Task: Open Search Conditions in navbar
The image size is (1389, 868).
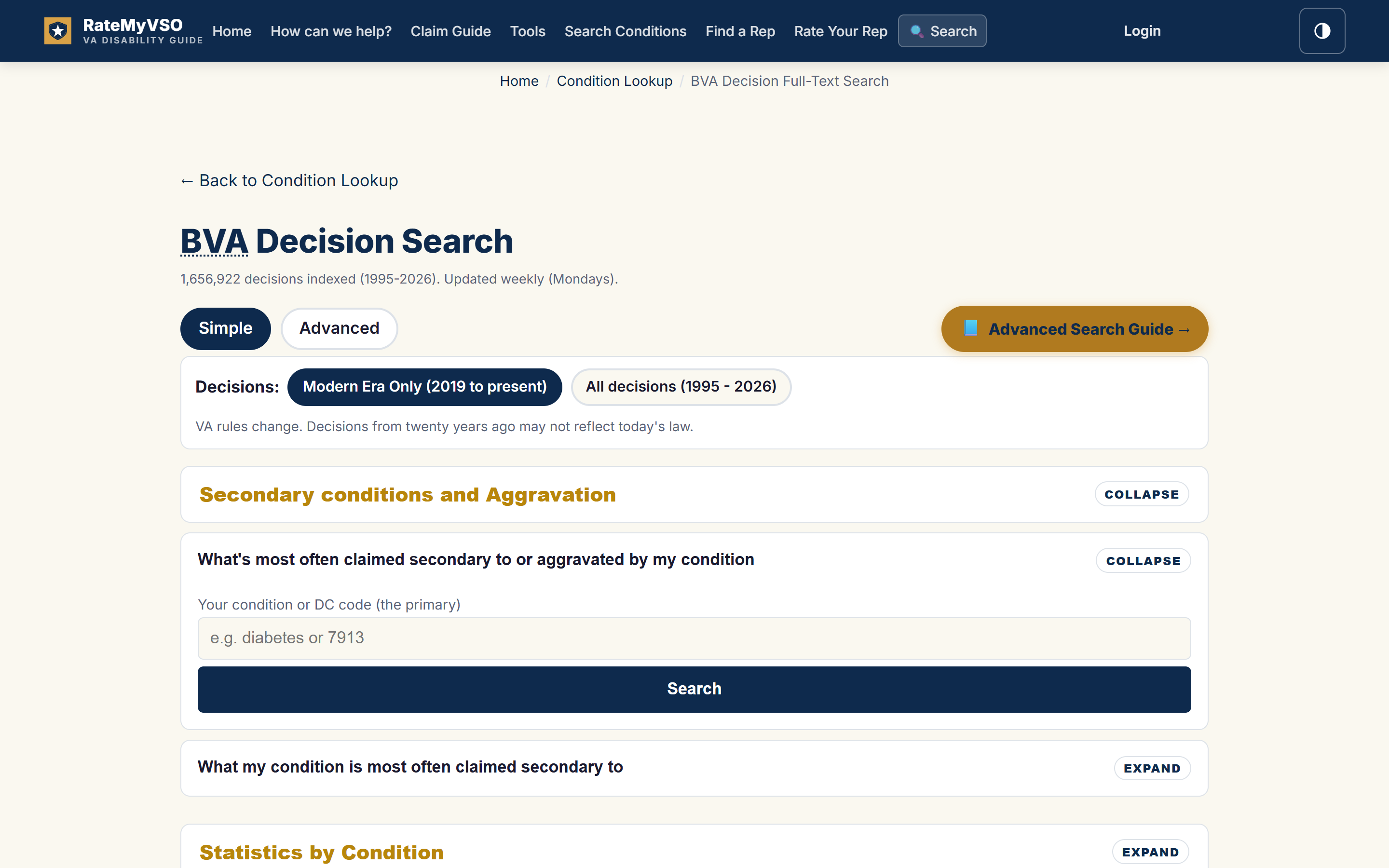Action: (625, 31)
